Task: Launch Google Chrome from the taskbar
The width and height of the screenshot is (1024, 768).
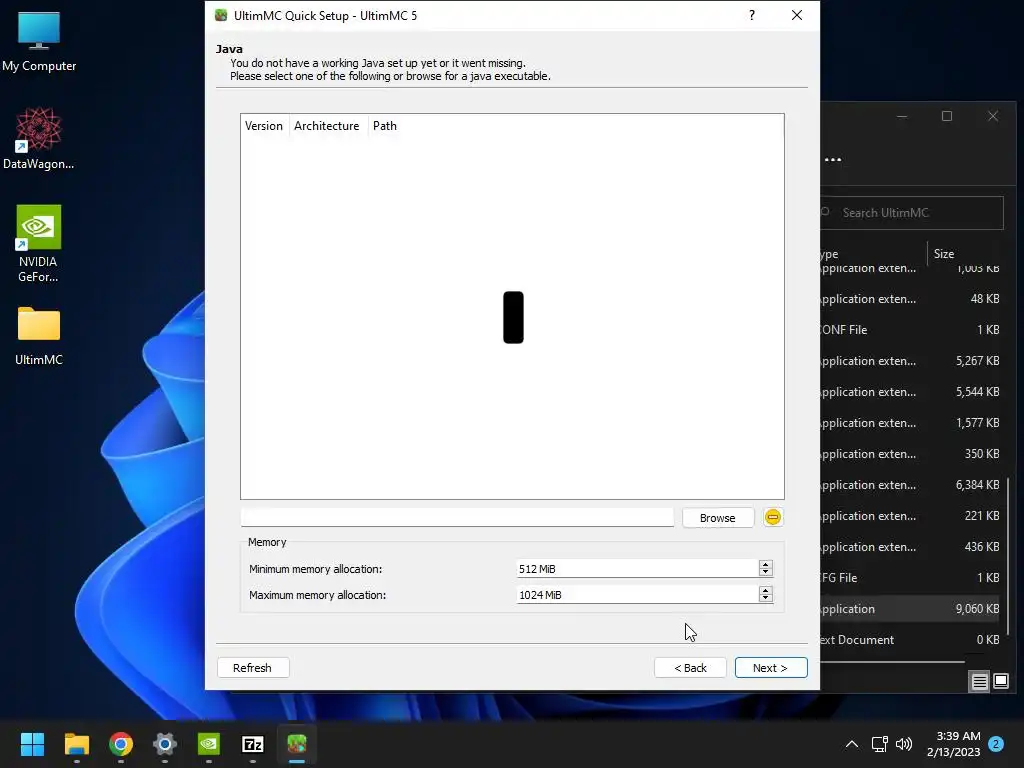Action: [121, 744]
